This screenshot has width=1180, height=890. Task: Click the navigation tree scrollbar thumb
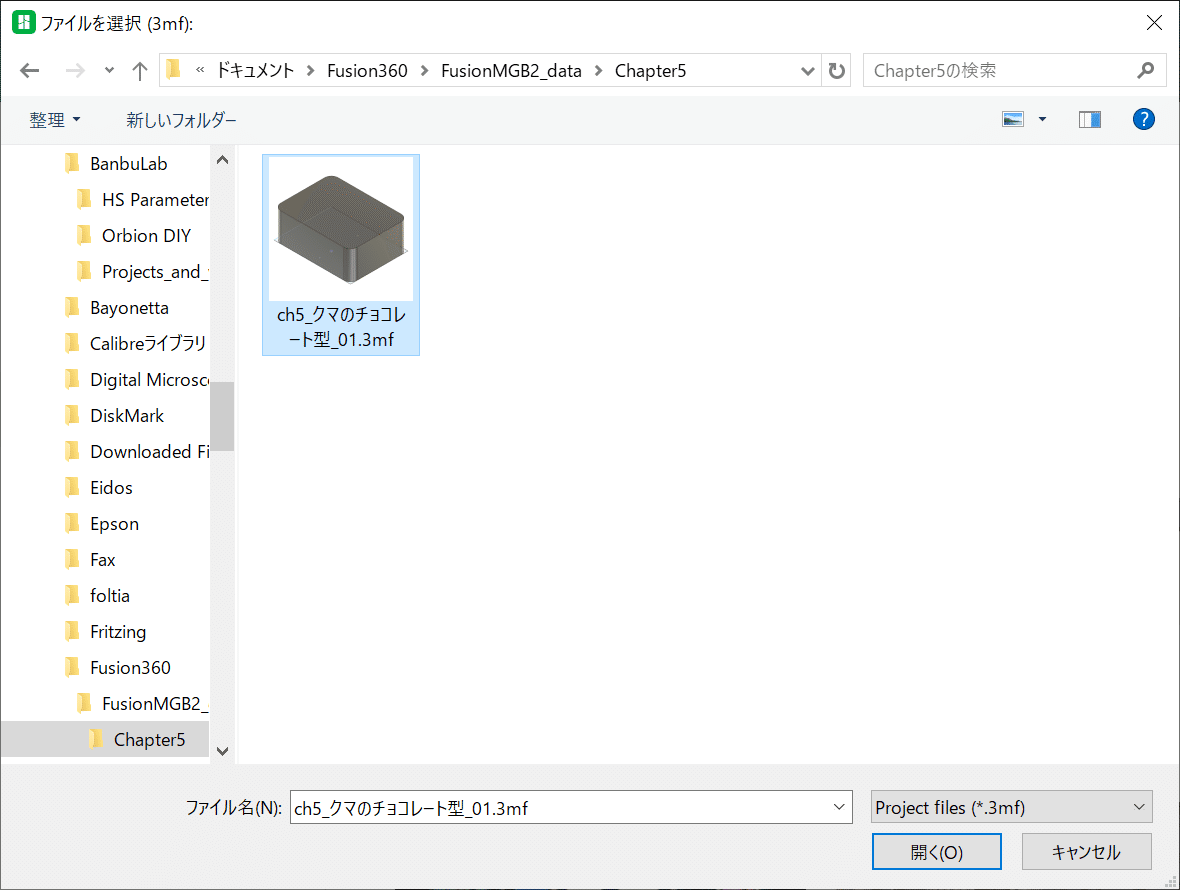tap(222, 416)
